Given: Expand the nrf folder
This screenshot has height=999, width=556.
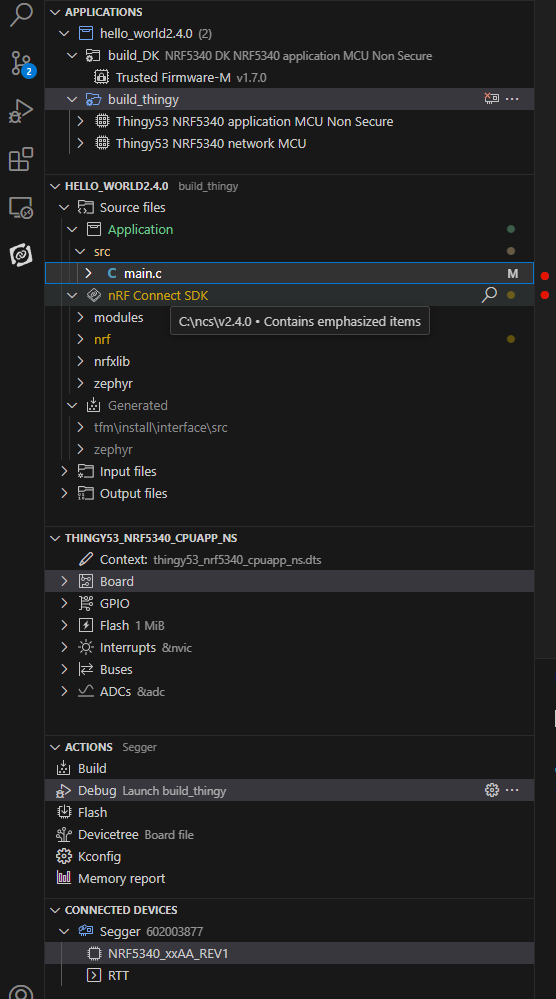Looking at the screenshot, I should [x=80, y=339].
